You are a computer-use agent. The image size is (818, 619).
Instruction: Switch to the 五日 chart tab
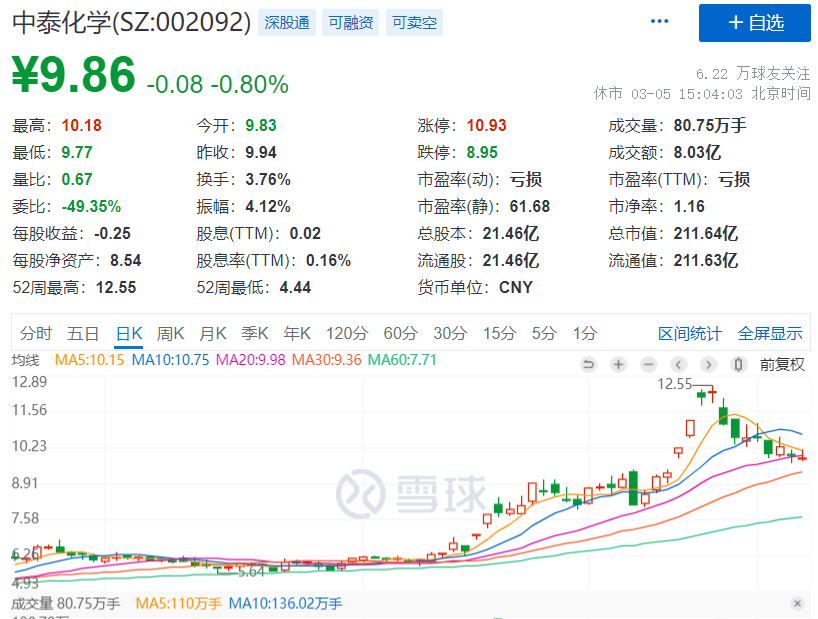click(x=83, y=333)
